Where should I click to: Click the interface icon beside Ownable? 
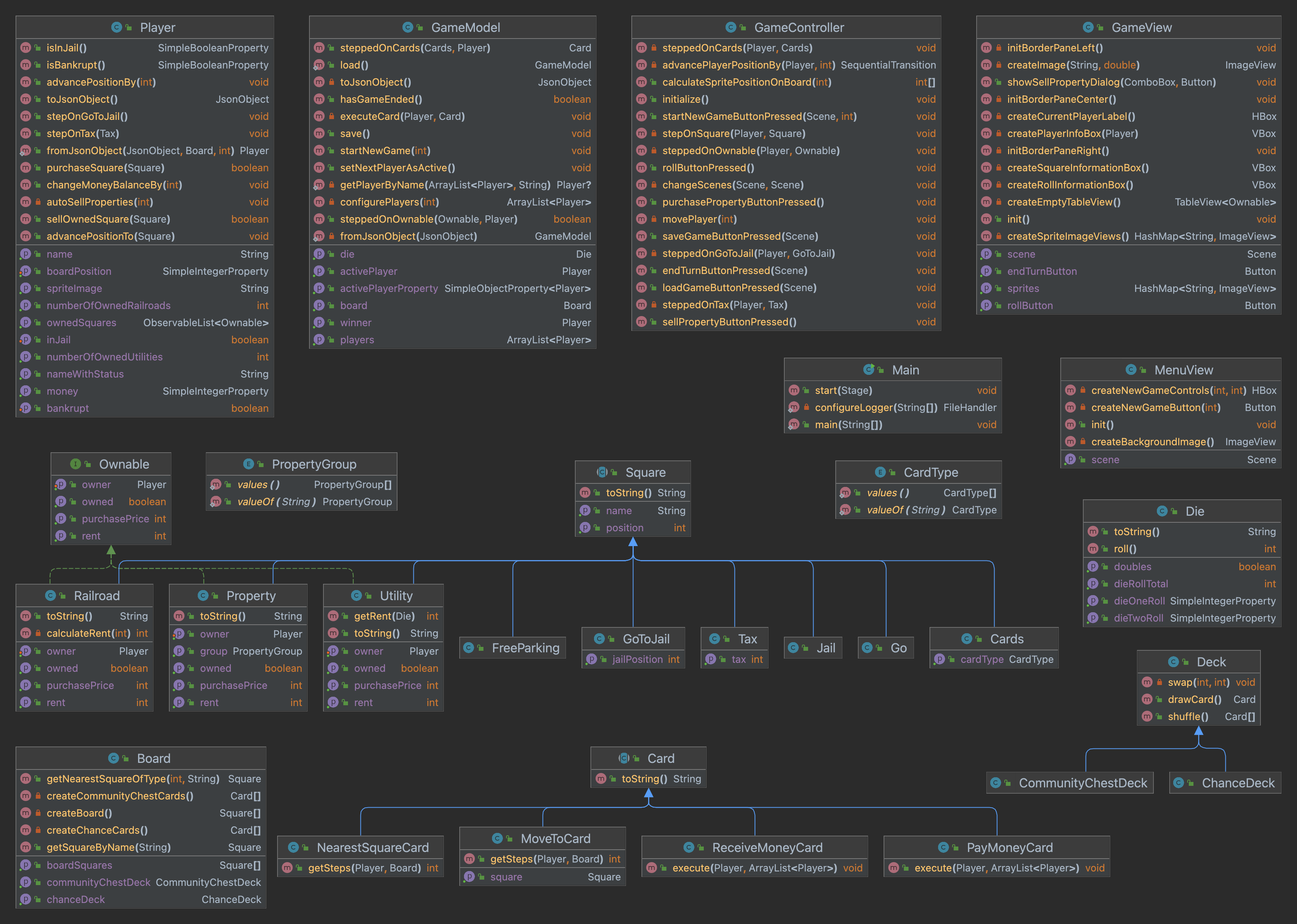[76, 464]
